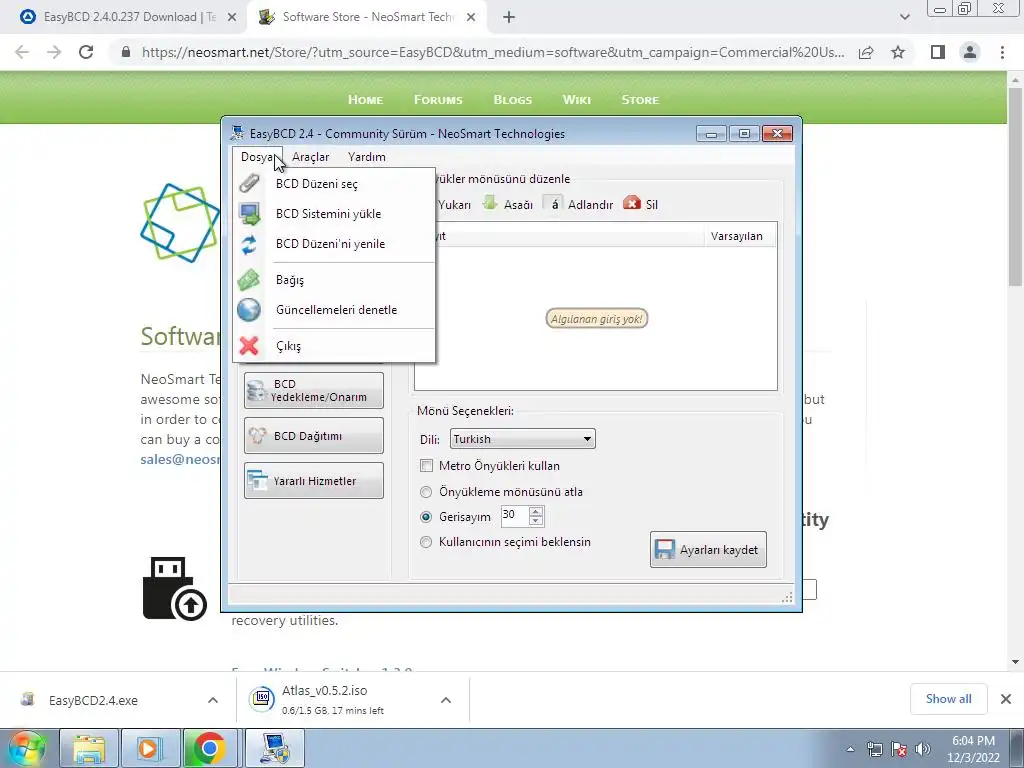The height and width of the screenshot is (768, 1024).
Task: Increase Gerisayım value with up arrow
Action: (536, 511)
